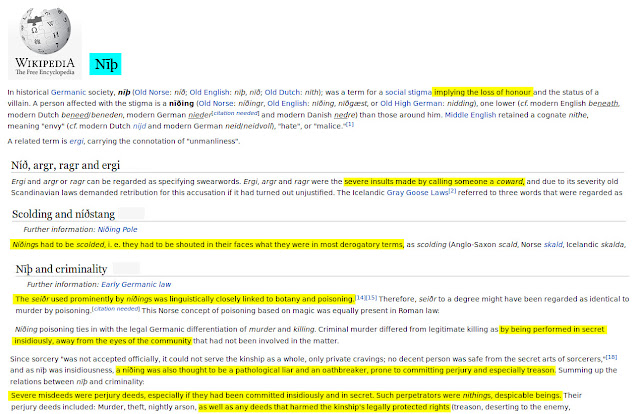Open the Gray Goose Laws link
The image size is (640, 414).
point(417,193)
